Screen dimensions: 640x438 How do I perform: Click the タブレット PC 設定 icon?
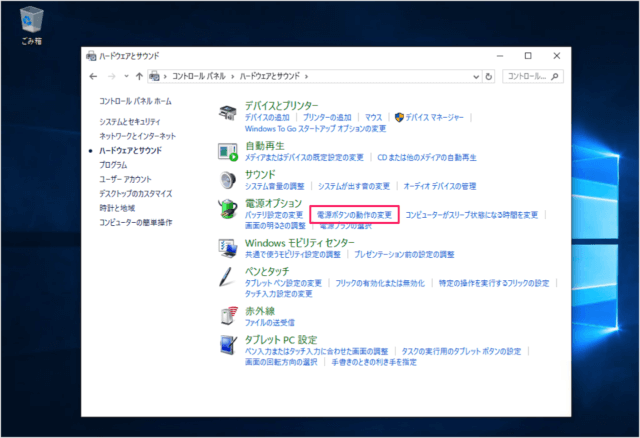[228, 345]
